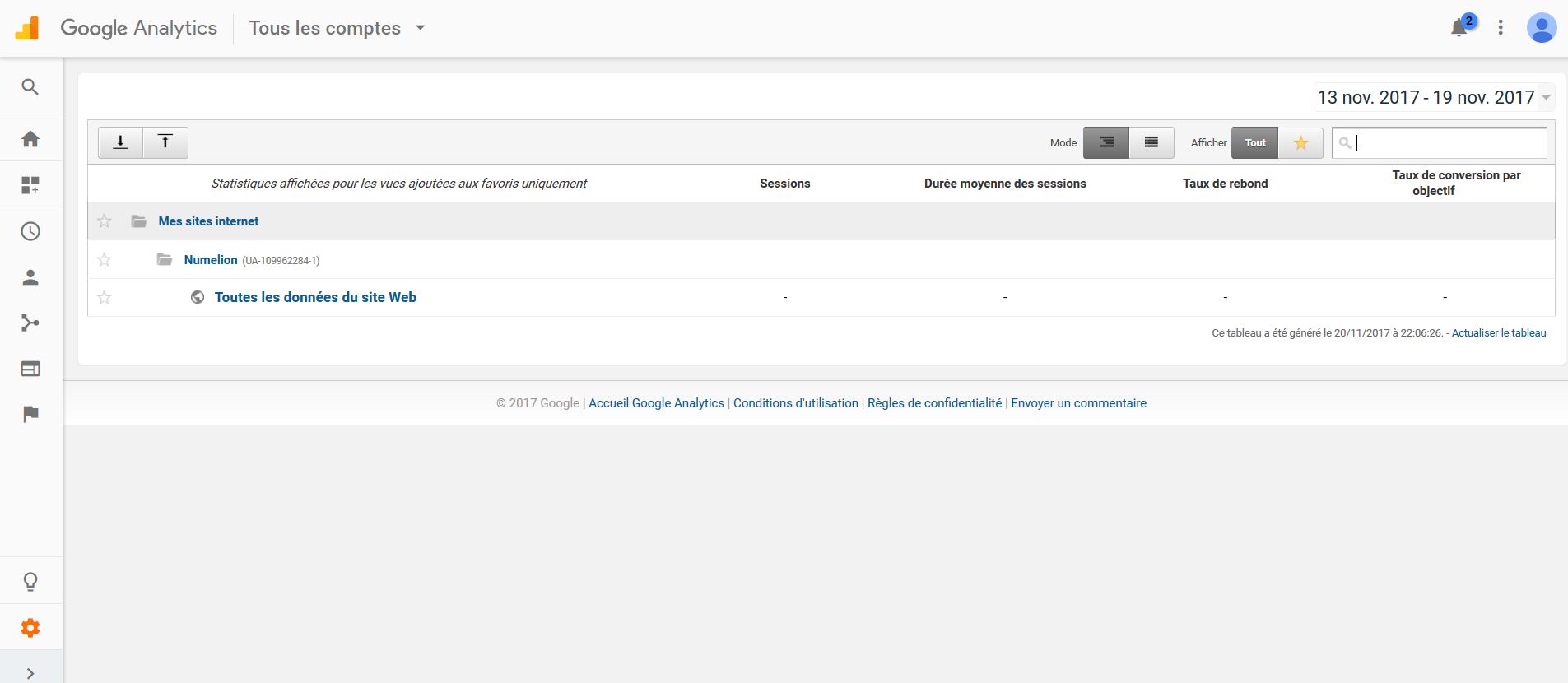The width and height of the screenshot is (1568, 683).
Task: Star the Mes sites internet account
Action: click(x=105, y=221)
